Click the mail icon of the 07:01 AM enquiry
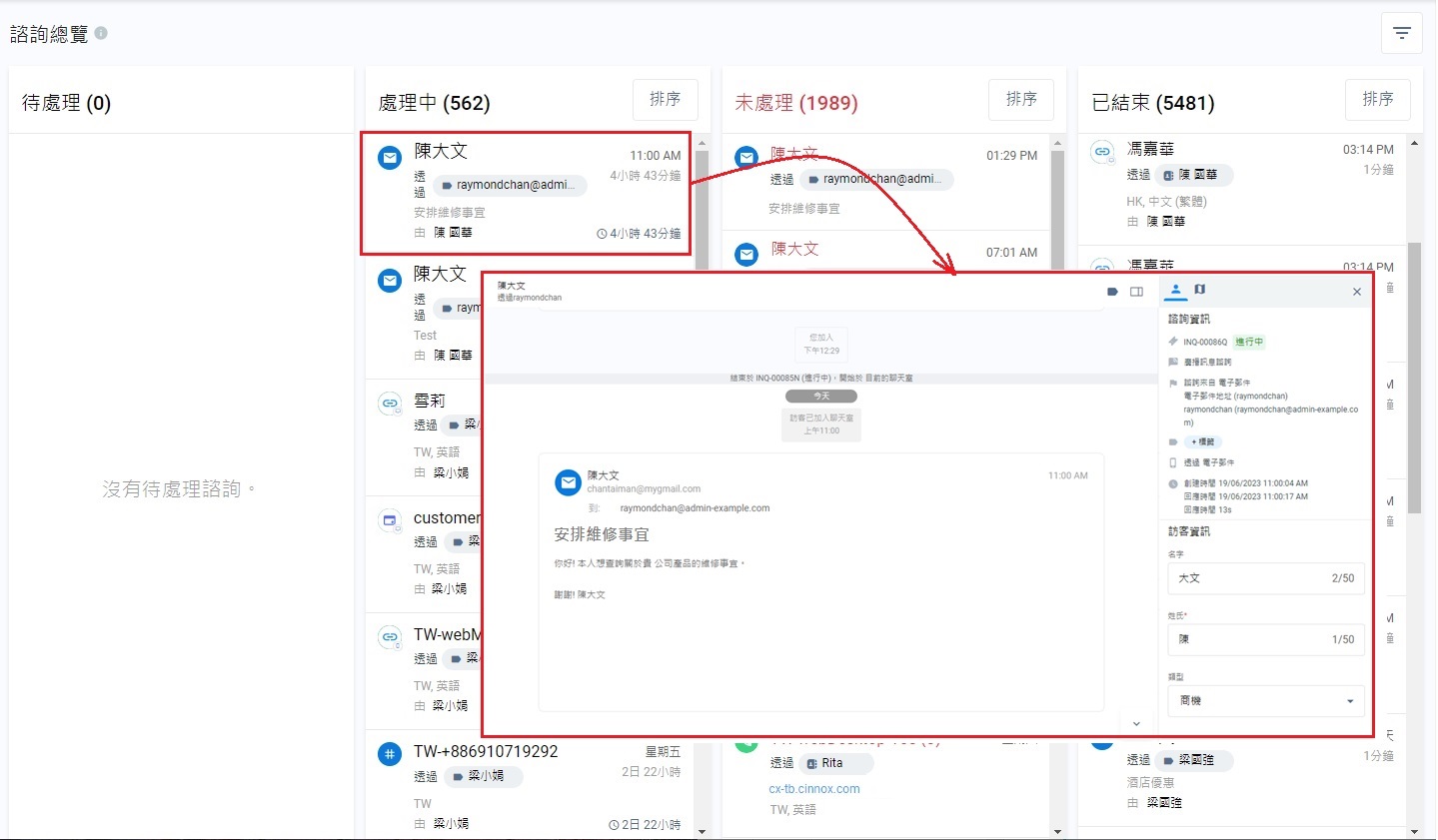 click(x=746, y=255)
